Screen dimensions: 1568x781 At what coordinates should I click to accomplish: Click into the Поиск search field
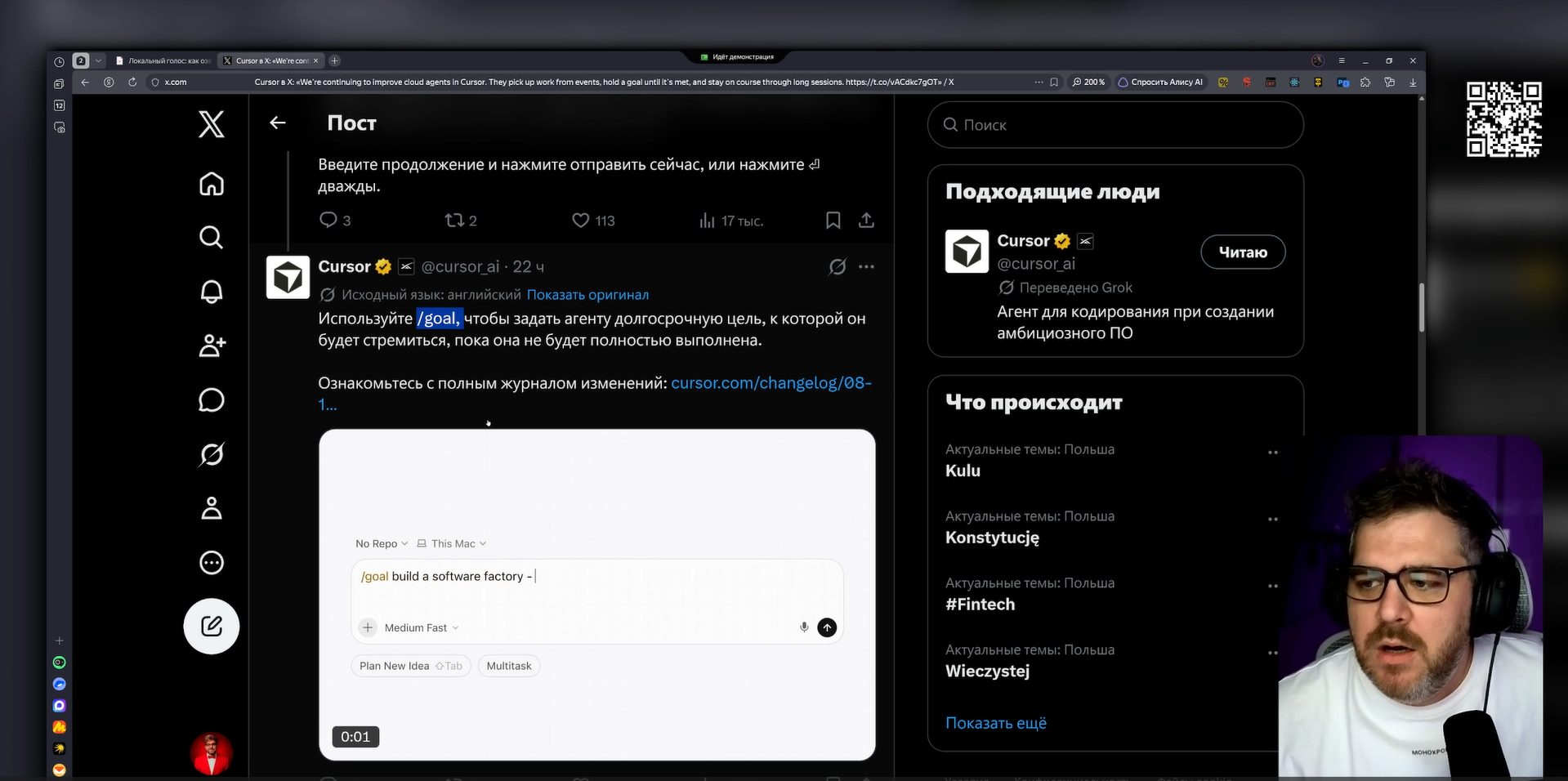1115,125
